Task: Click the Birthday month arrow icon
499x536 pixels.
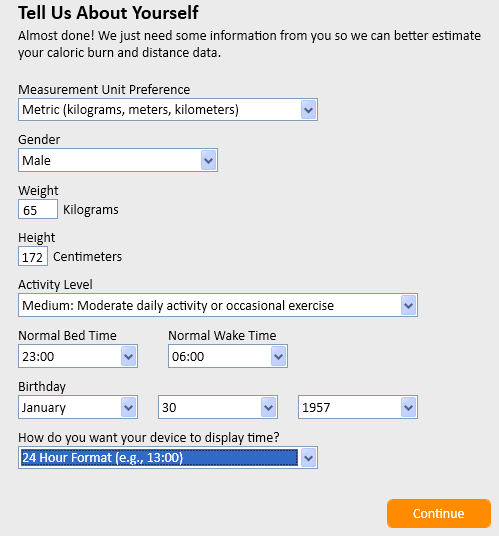Action: pos(129,407)
